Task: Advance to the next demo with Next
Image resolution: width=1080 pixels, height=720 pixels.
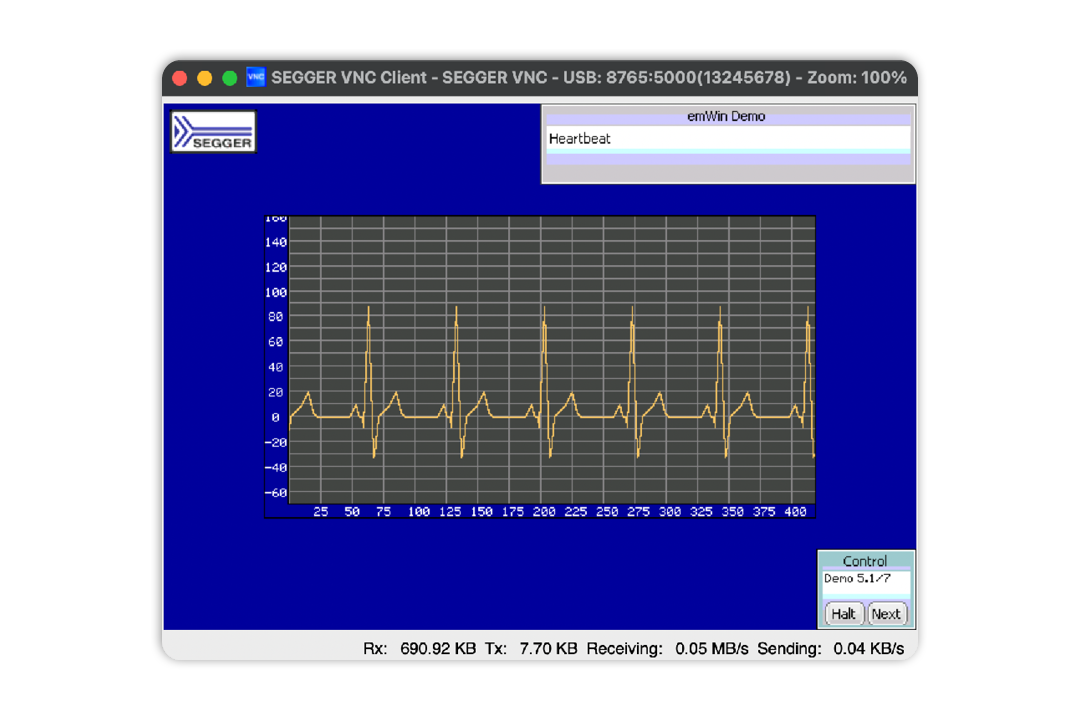Action: (887, 613)
